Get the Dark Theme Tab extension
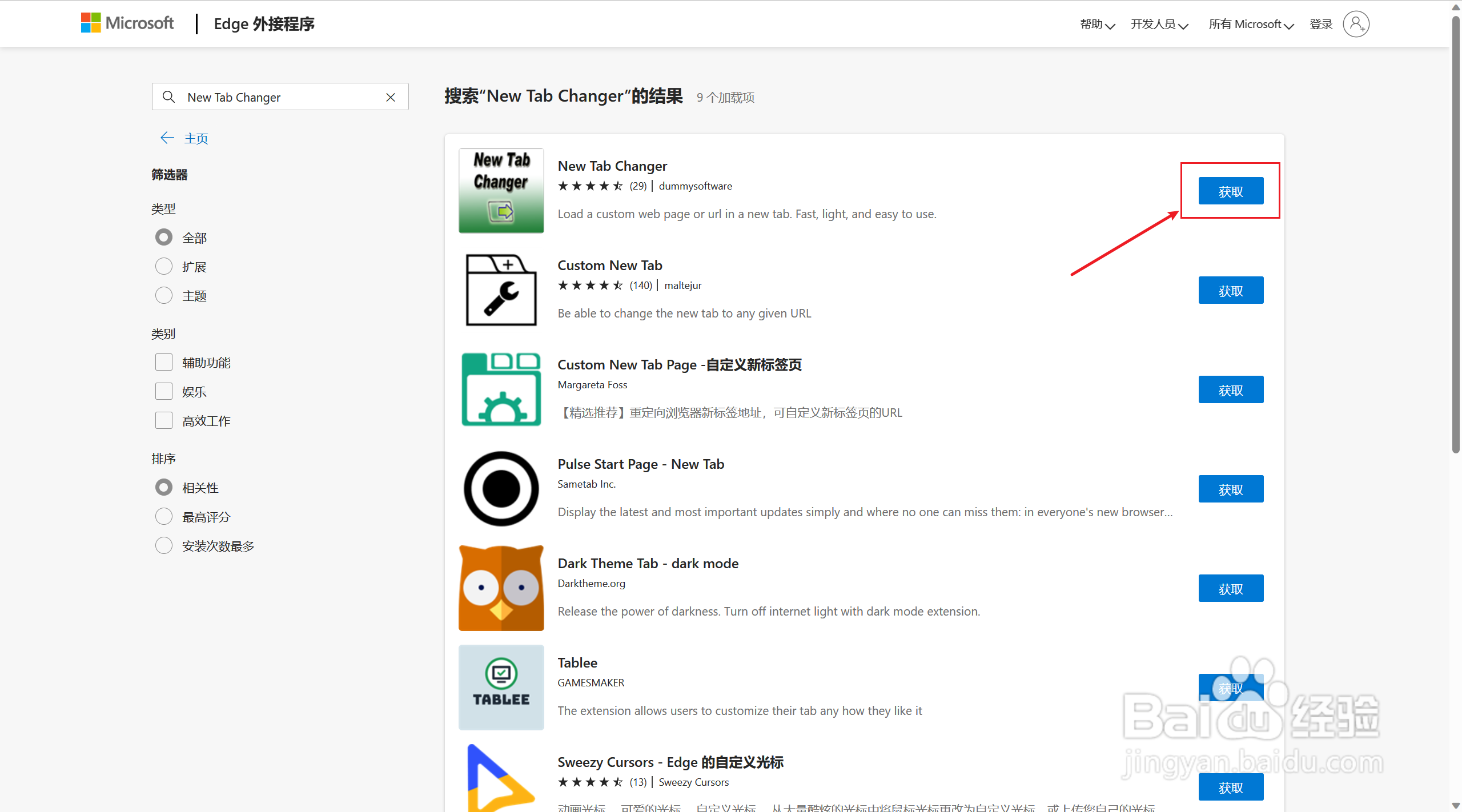The width and height of the screenshot is (1462, 812). point(1231,588)
